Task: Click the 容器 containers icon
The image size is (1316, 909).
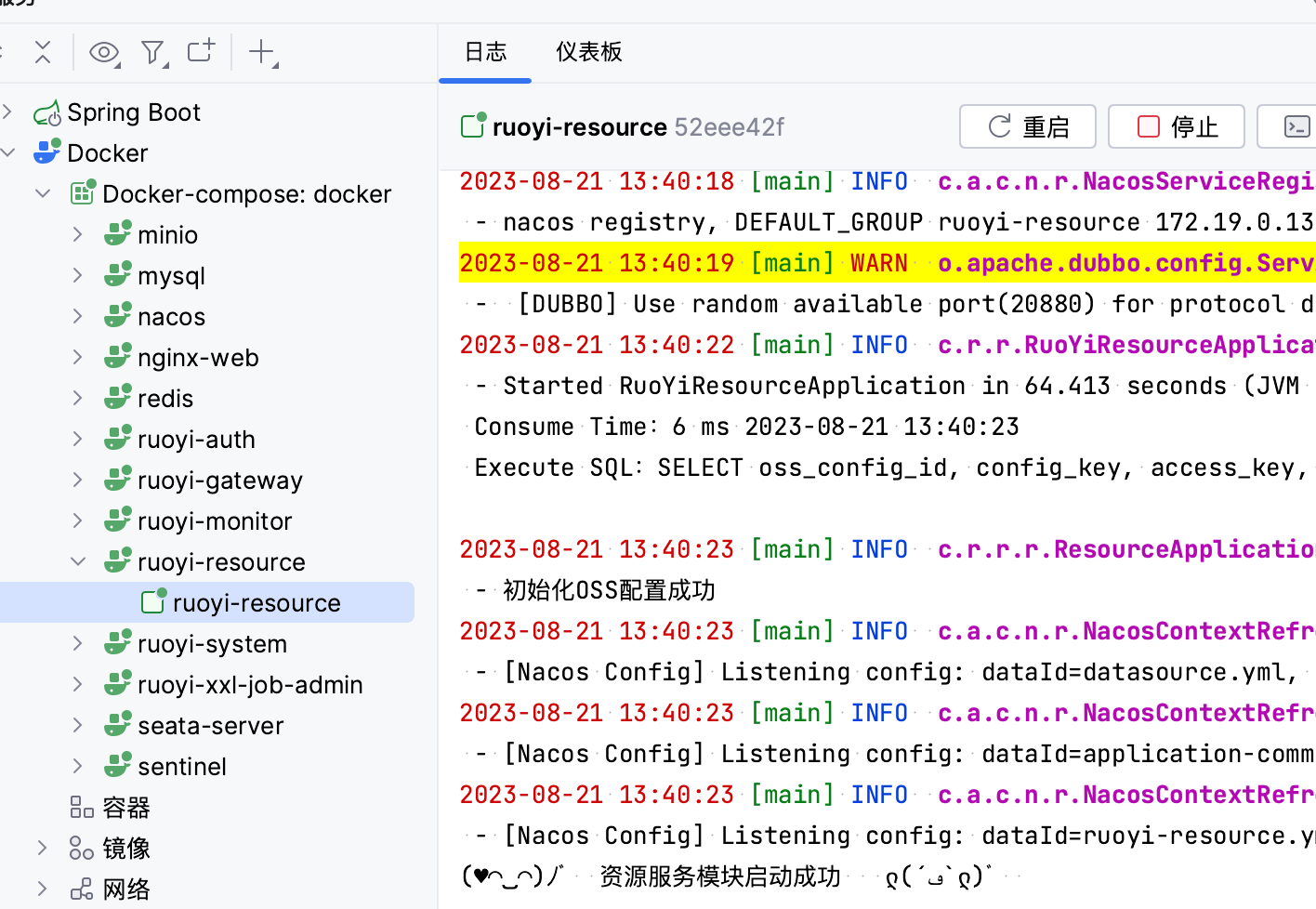Action: 82,807
